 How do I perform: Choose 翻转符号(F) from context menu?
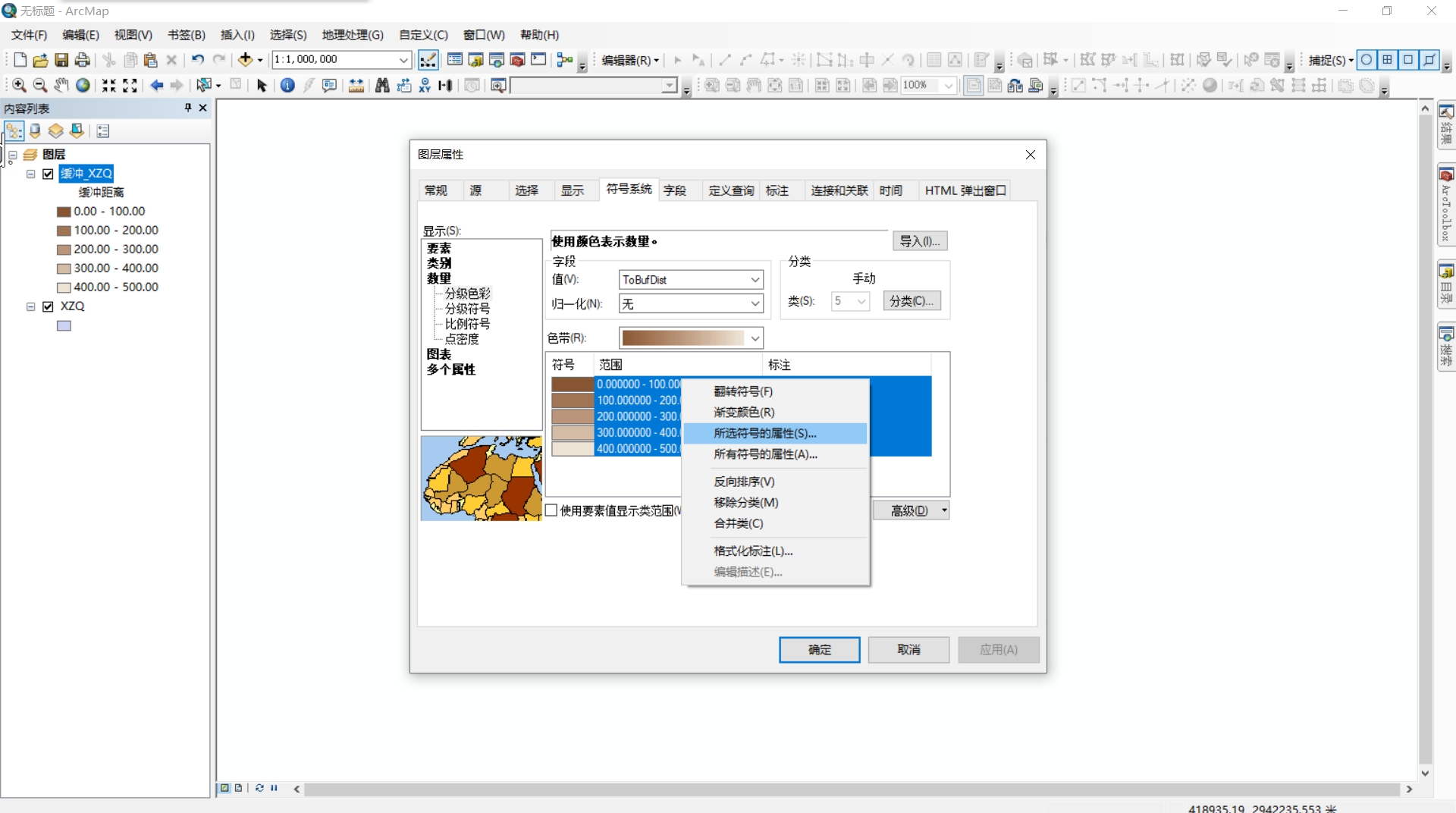click(775, 391)
